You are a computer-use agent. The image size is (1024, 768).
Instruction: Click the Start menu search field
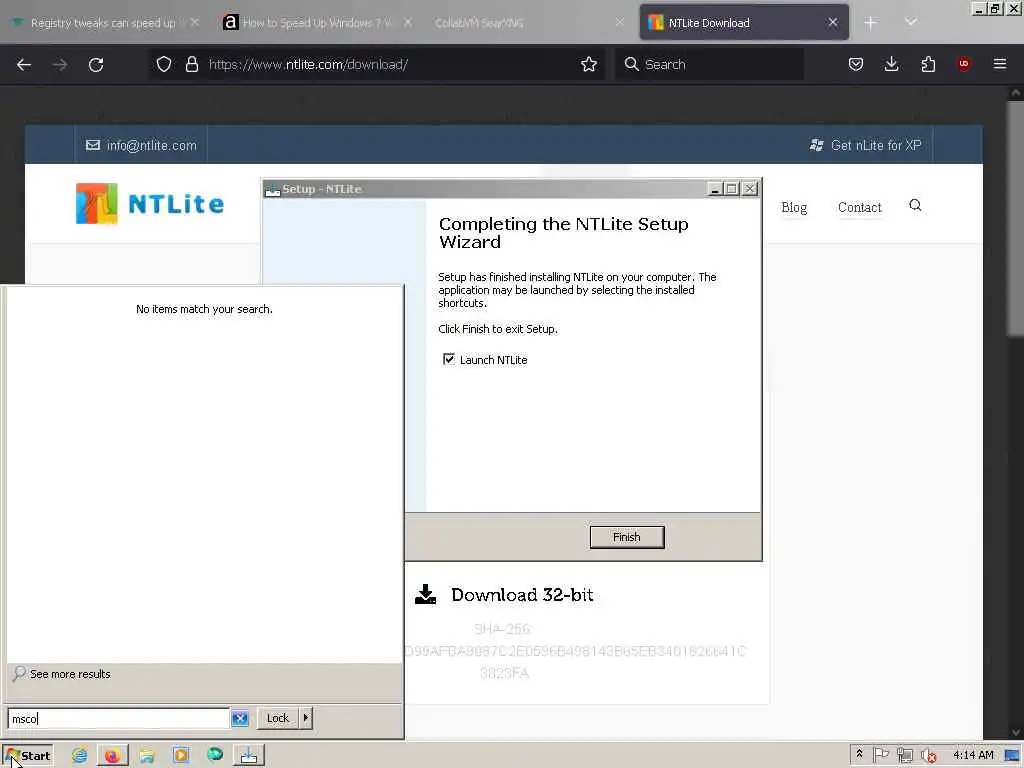pyautogui.click(x=118, y=718)
